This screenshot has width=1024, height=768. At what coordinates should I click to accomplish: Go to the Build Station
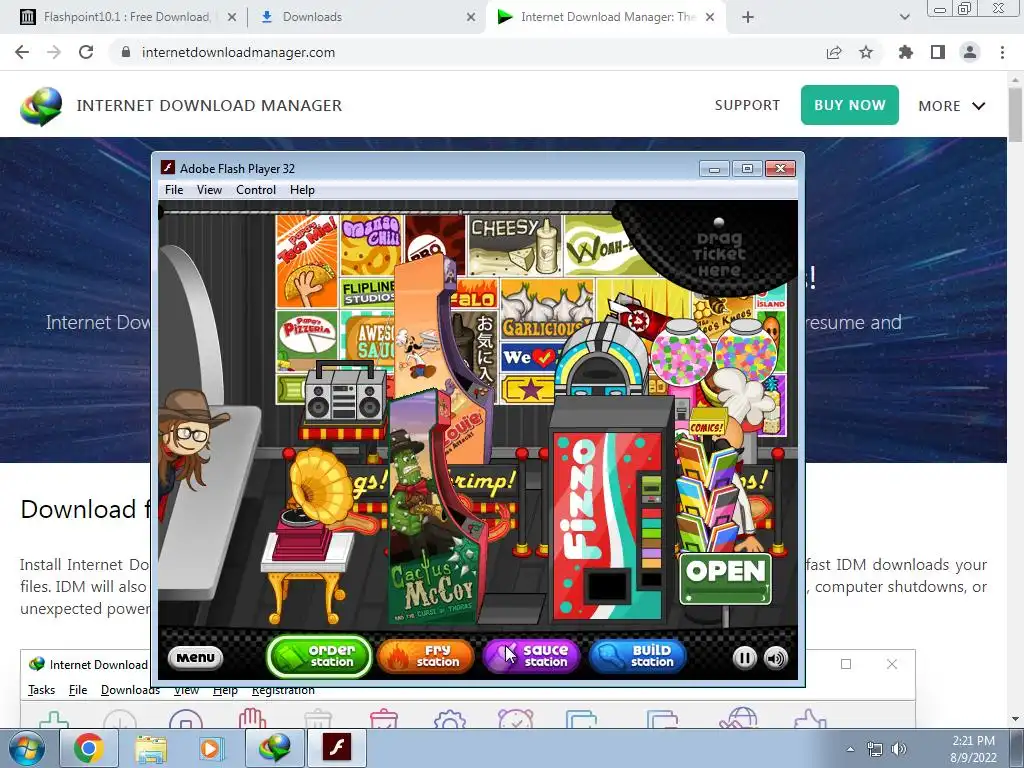tap(637, 656)
